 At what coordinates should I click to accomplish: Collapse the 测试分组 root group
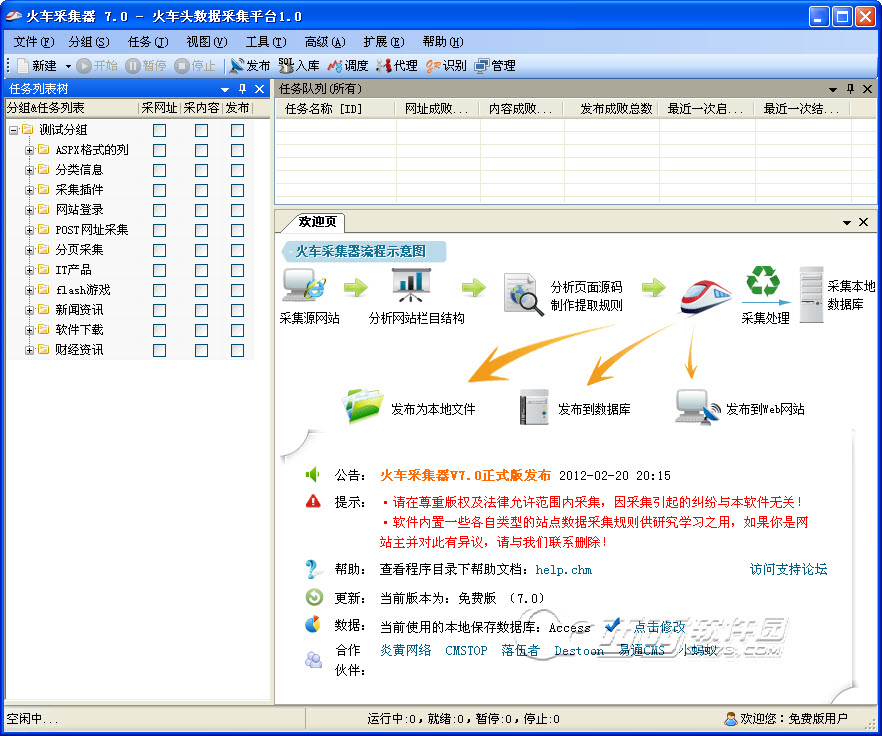13,130
